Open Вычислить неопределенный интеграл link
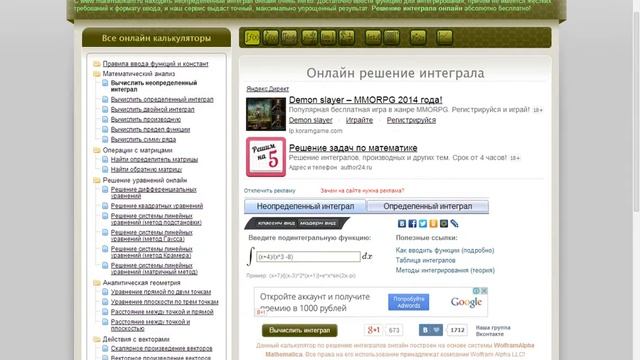Image resolution: width=640 pixels, height=360 pixels. (154, 86)
